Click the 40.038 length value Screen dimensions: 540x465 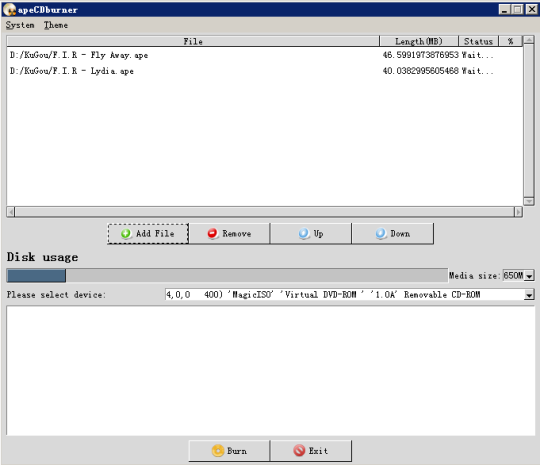(420, 71)
